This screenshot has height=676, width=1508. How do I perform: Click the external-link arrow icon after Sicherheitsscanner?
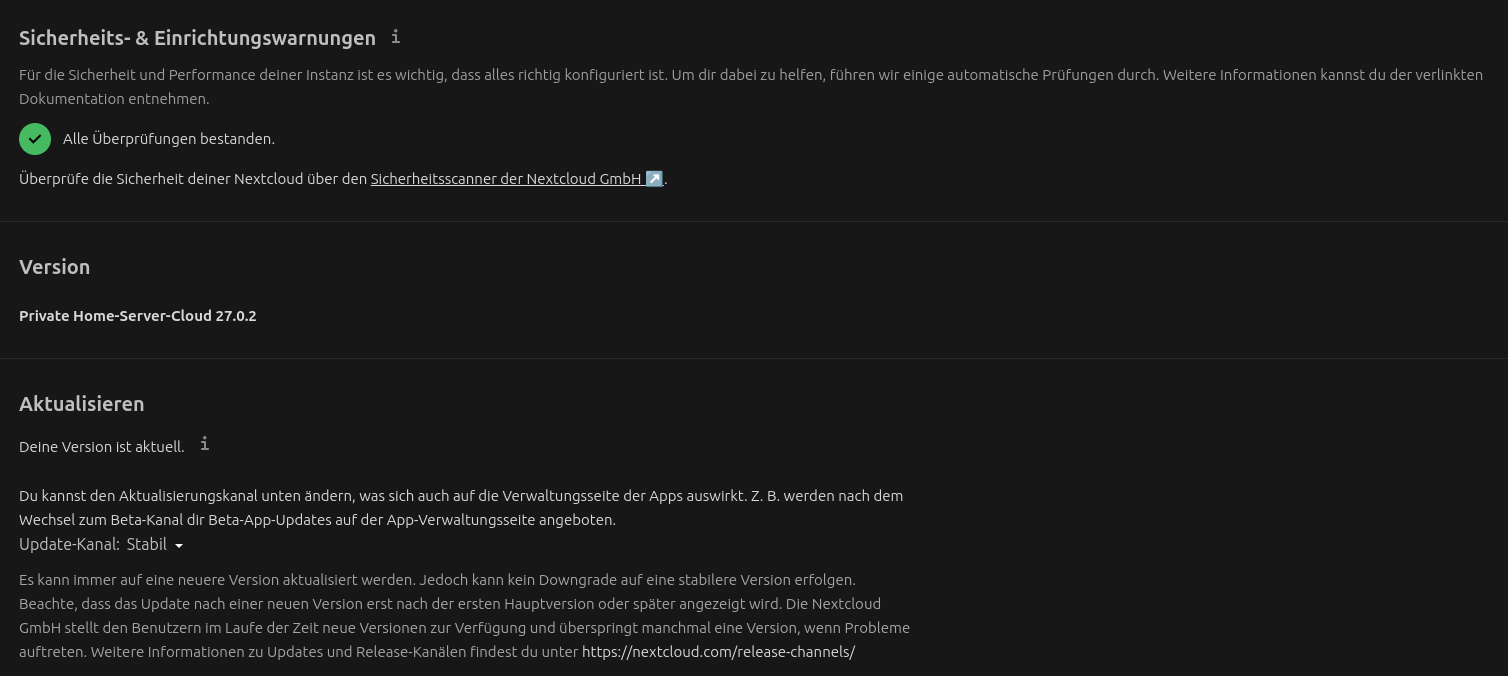pyautogui.click(x=654, y=179)
